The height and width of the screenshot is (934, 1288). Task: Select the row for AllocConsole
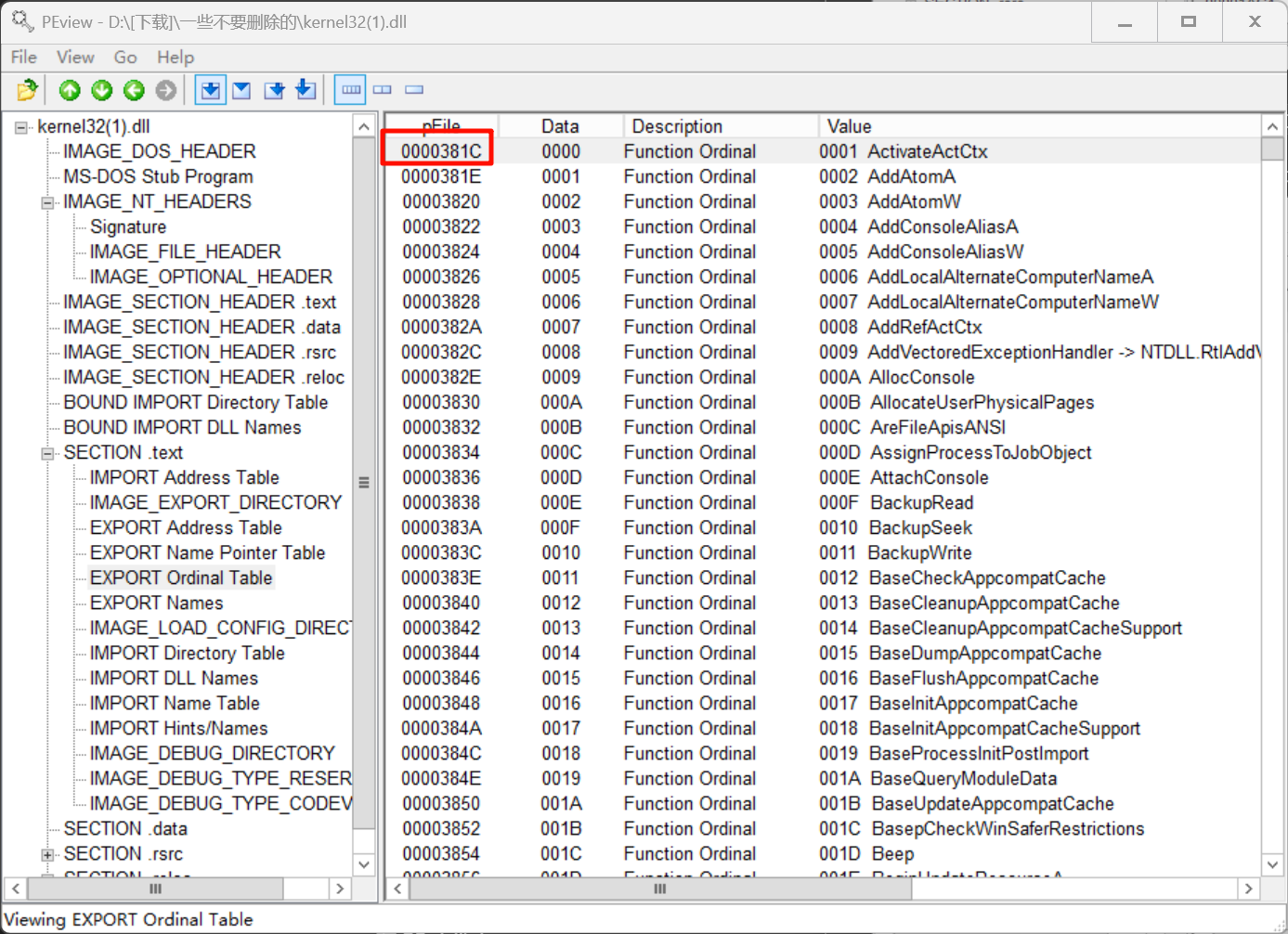pyautogui.click(x=921, y=377)
